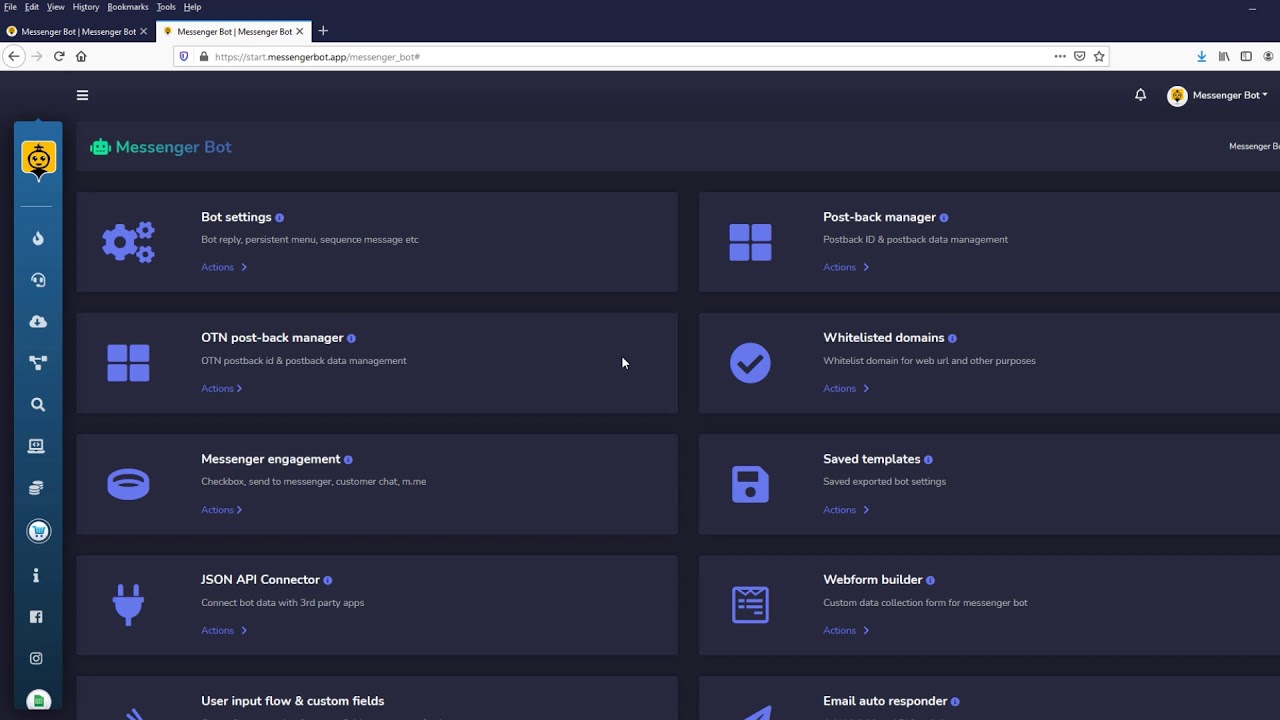Click info icon beside JSON API Connector

point(327,581)
